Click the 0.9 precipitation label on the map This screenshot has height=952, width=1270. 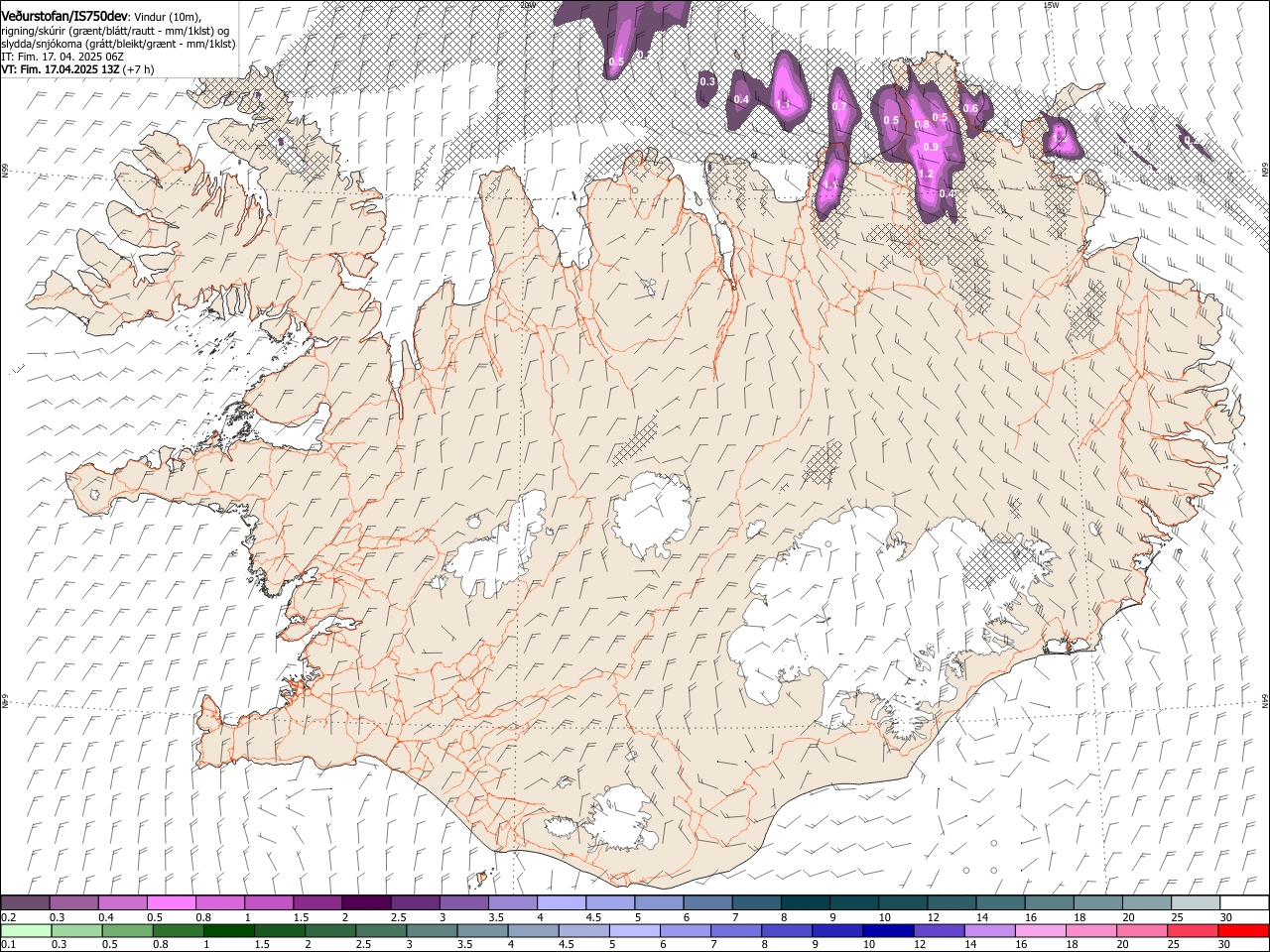(x=931, y=147)
